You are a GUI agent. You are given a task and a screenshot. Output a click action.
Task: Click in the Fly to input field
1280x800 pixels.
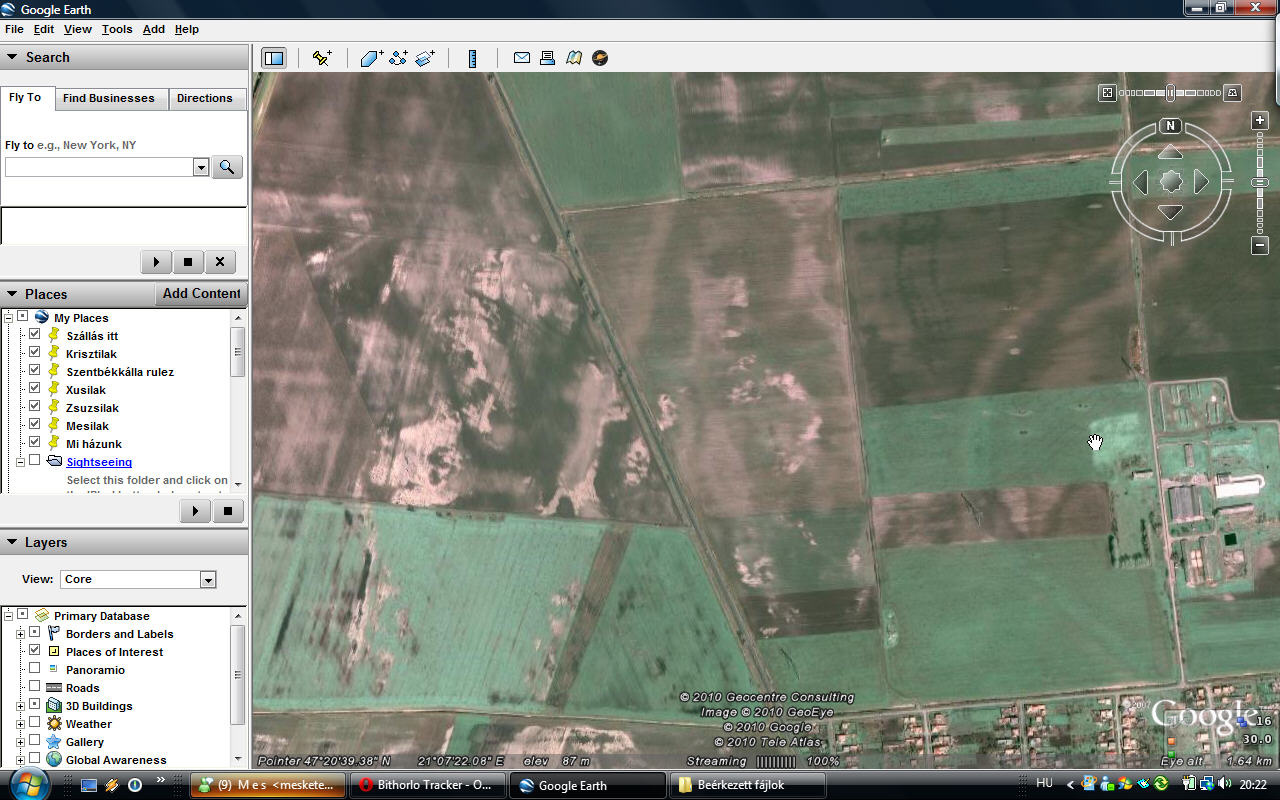(x=99, y=167)
